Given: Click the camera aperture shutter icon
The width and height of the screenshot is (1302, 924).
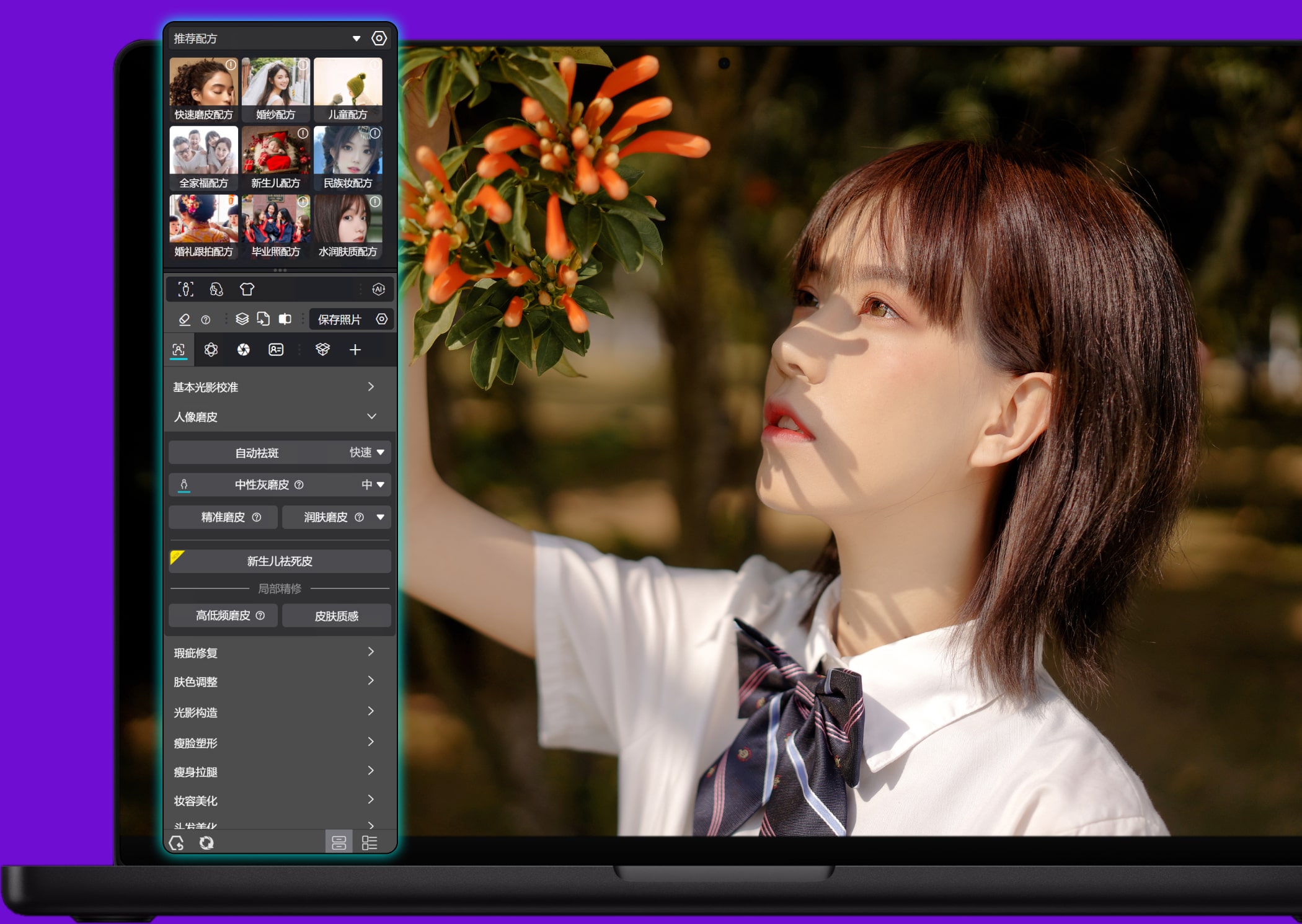Looking at the screenshot, I should (x=243, y=350).
